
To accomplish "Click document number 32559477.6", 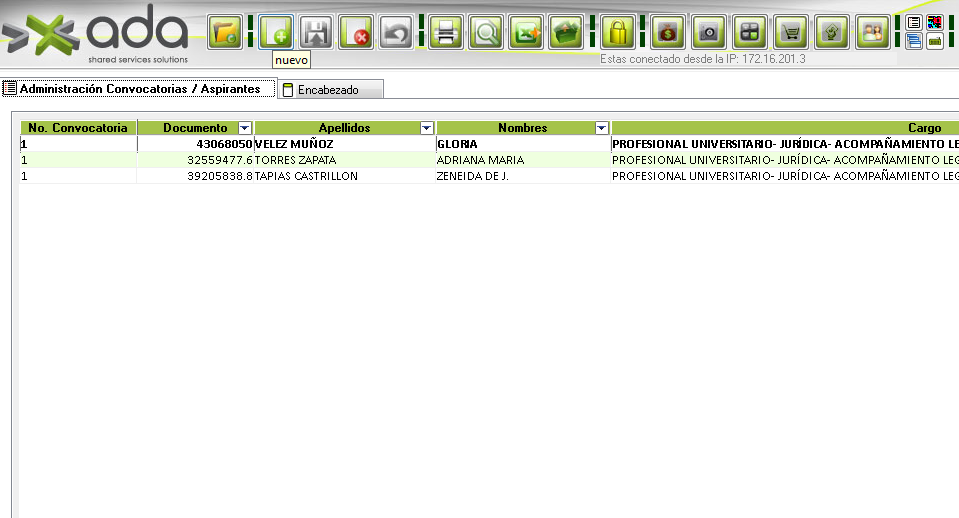I will tap(195, 160).
